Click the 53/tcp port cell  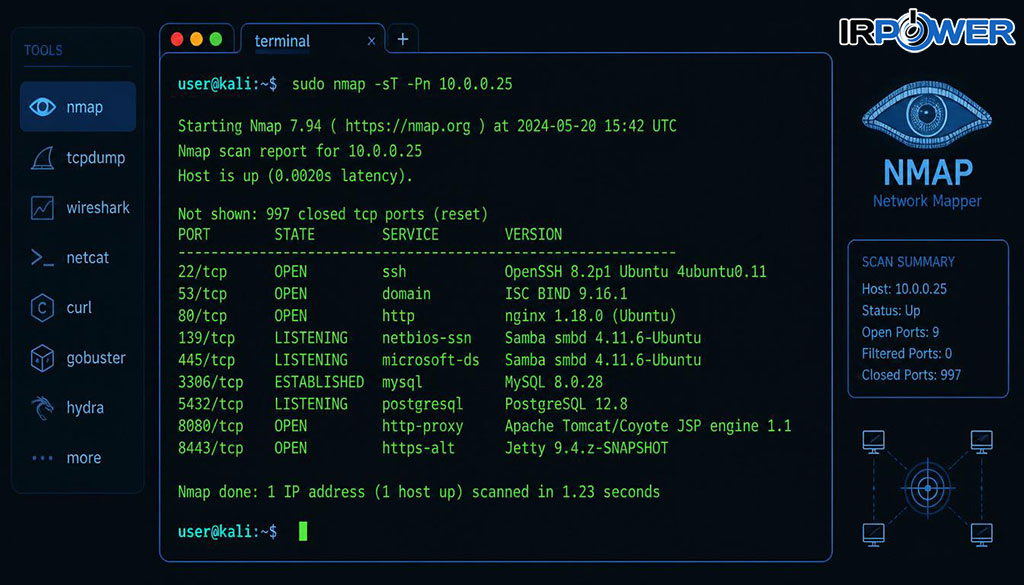pyautogui.click(x=202, y=294)
